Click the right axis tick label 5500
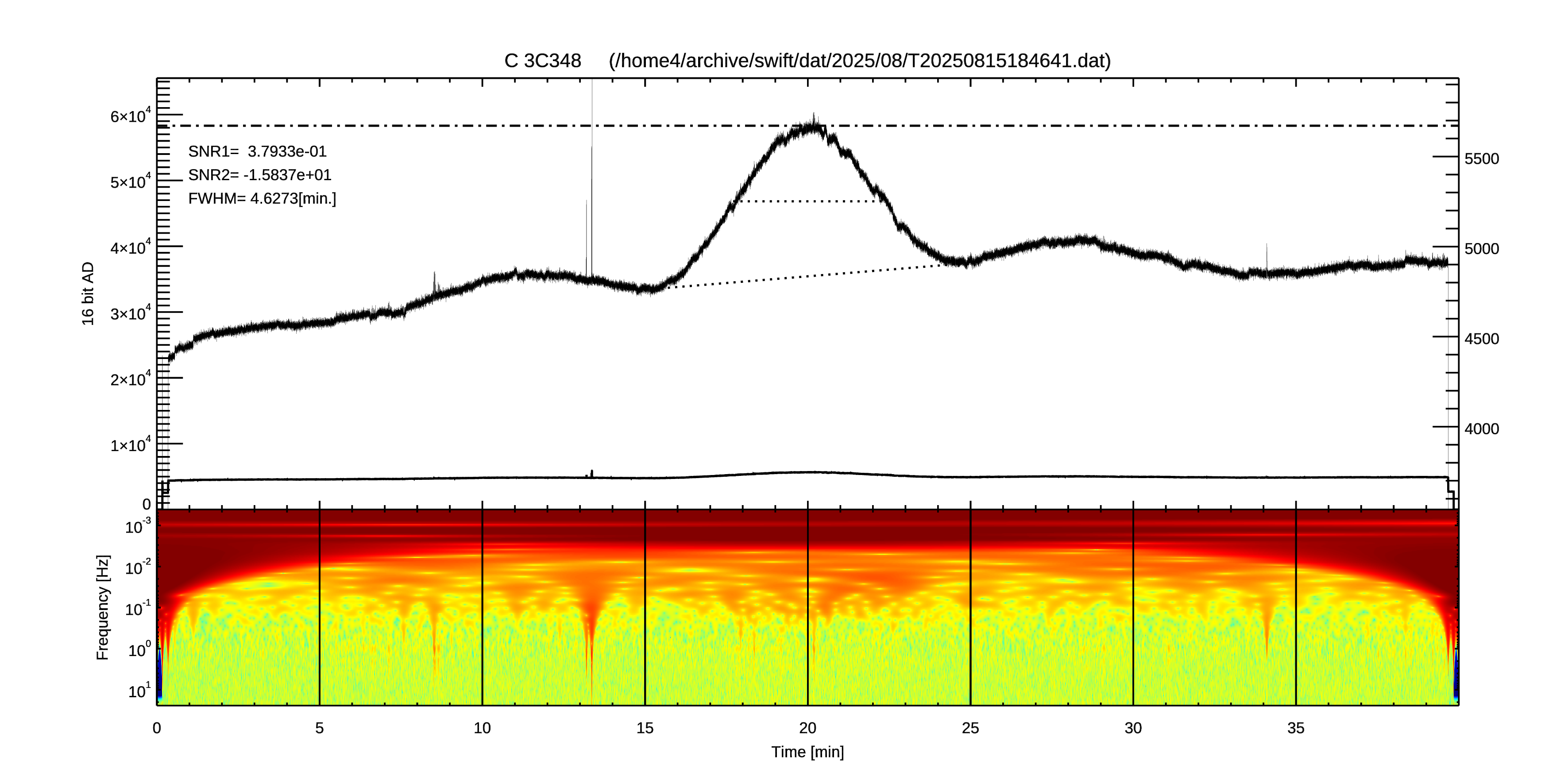Screen dimensions: 1568x784 coord(1482,159)
